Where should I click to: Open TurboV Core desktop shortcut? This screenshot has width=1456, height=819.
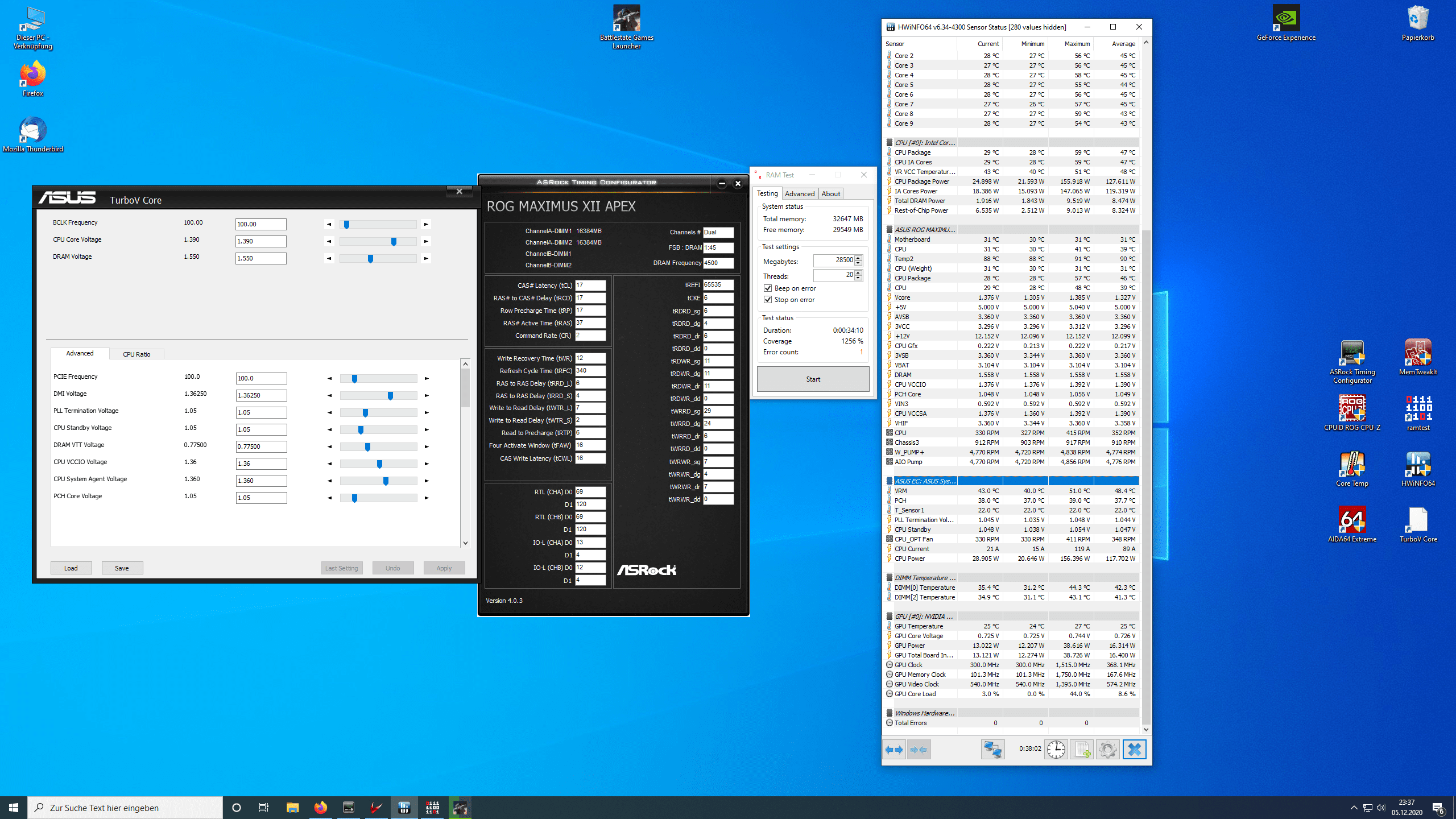click(1418, 525)
